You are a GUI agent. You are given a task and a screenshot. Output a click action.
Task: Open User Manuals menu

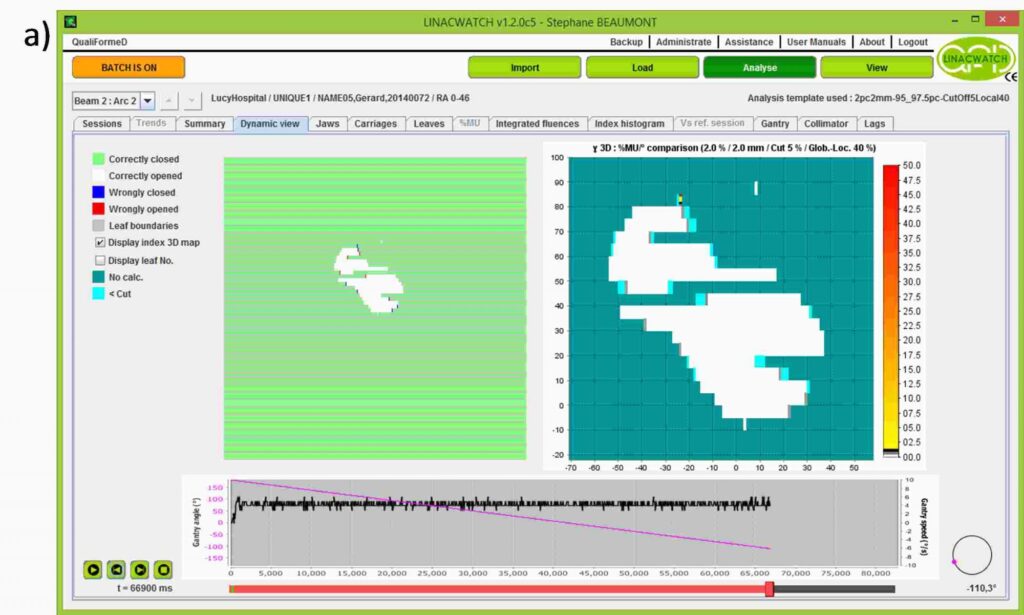[x=816, y=42]
